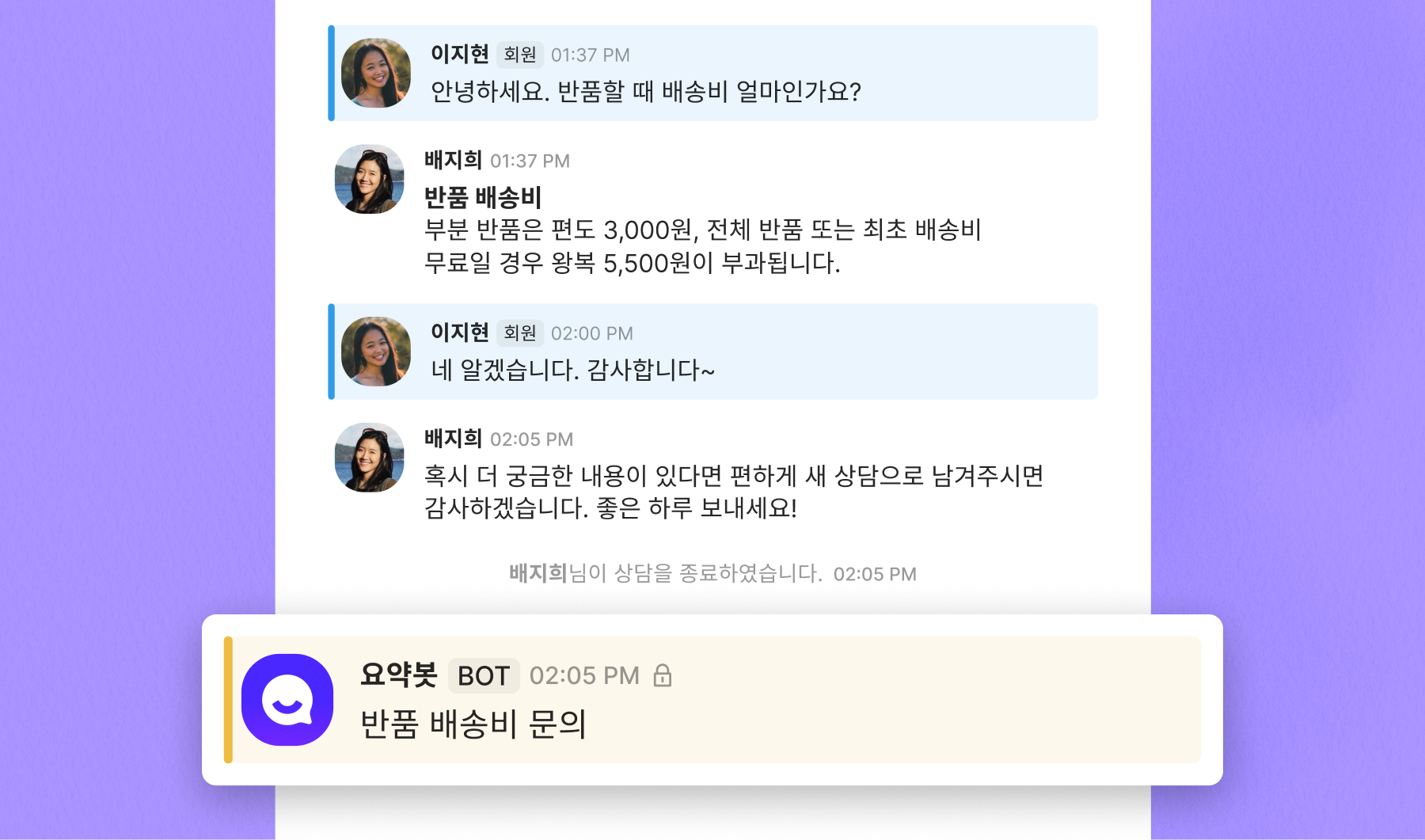Open 배지희's name above the 반품 배송비 reply
Viewport: 1425px width, 840px height.
(x=453, y=160)
